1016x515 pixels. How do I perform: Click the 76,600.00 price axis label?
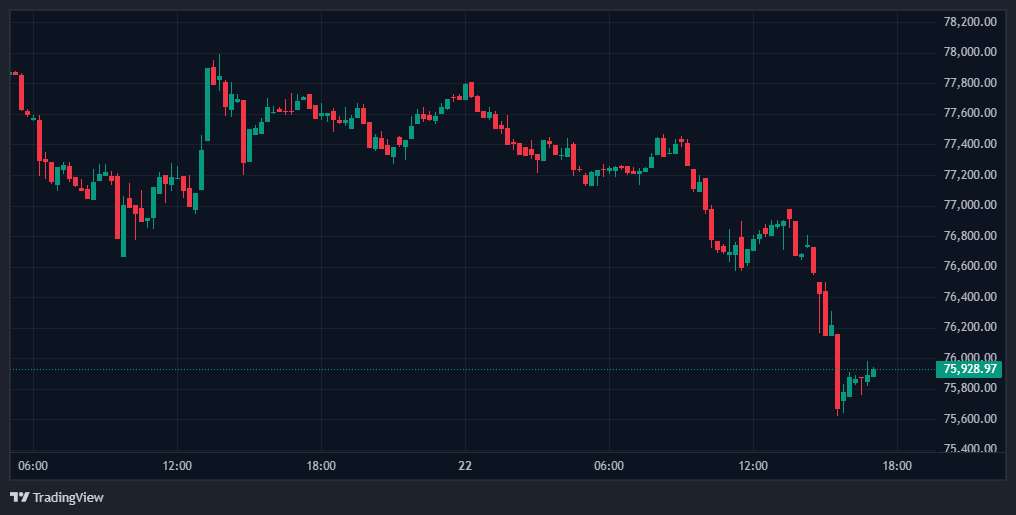point(970,266)
